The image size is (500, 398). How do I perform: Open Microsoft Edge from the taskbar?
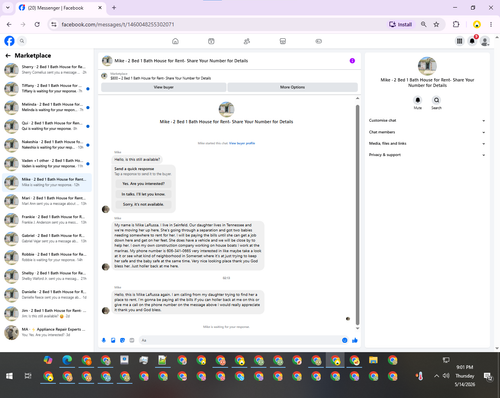pyautogui.click(x=67, y=360)
